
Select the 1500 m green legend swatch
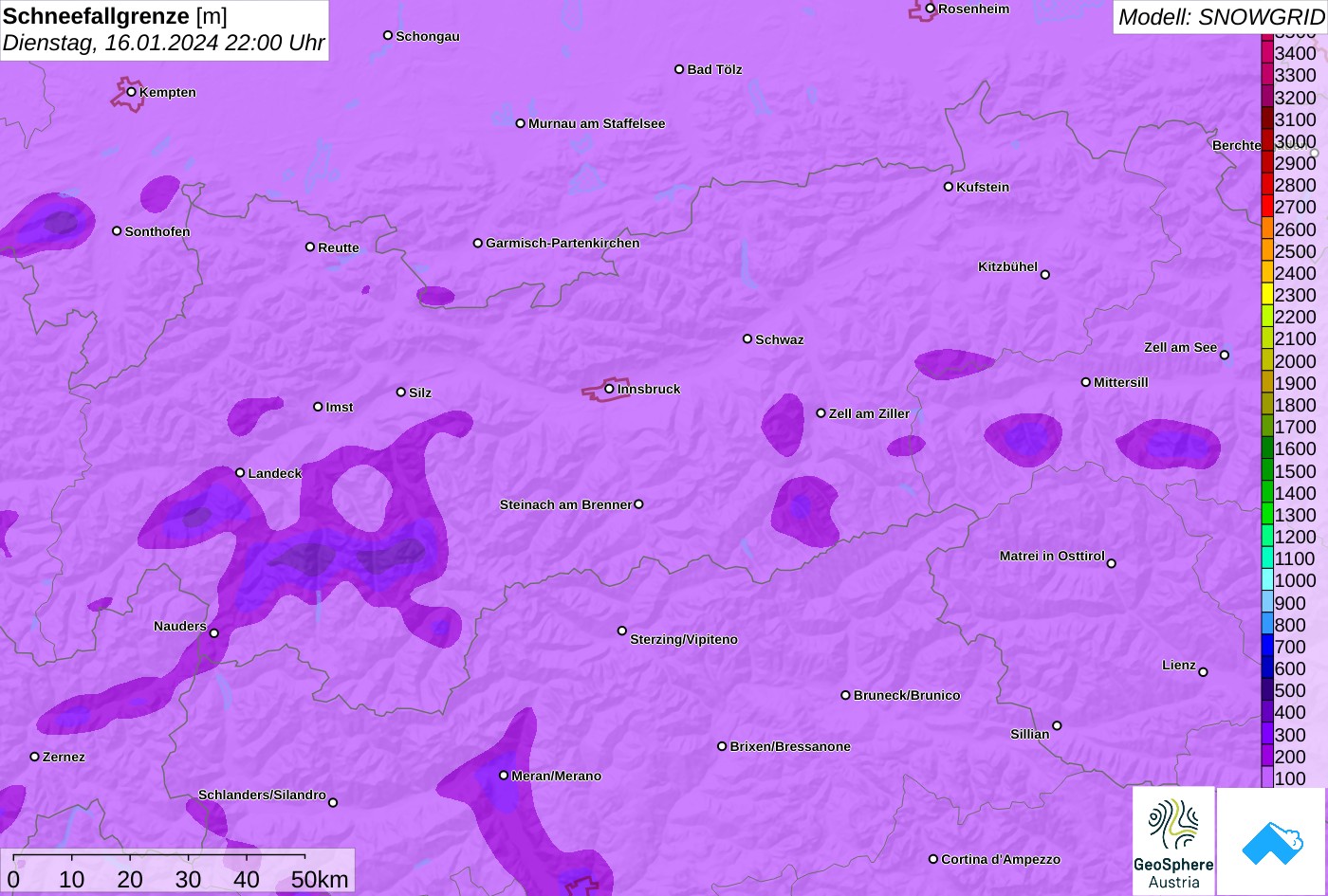click(1267, 470)
